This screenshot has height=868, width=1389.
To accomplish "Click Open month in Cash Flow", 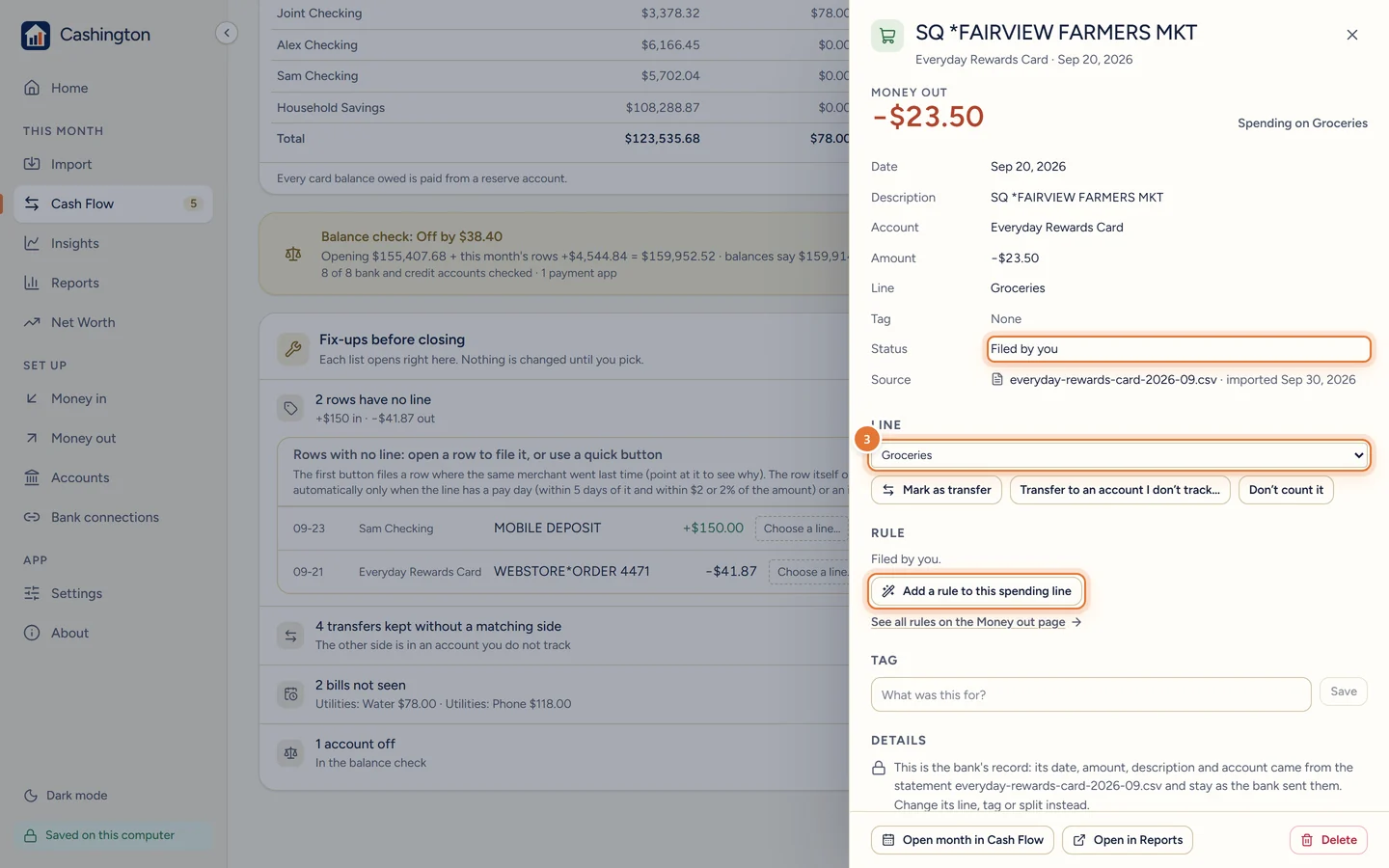I will coord(963,840).
